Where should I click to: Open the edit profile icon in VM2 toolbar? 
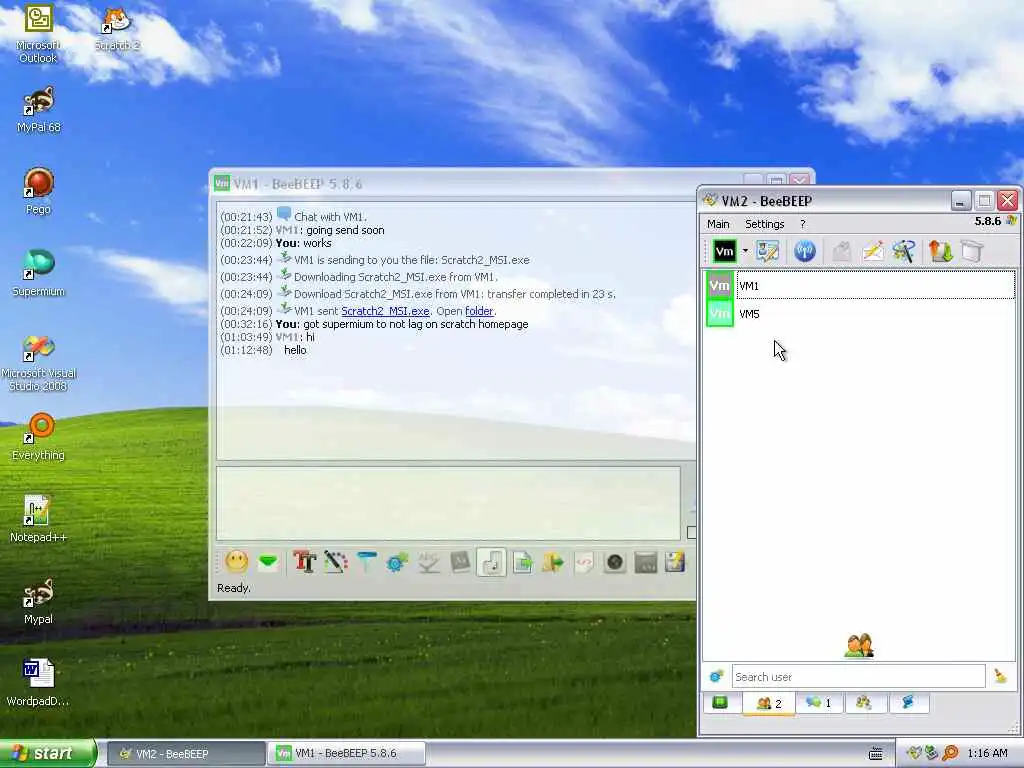tap(768, 251)
